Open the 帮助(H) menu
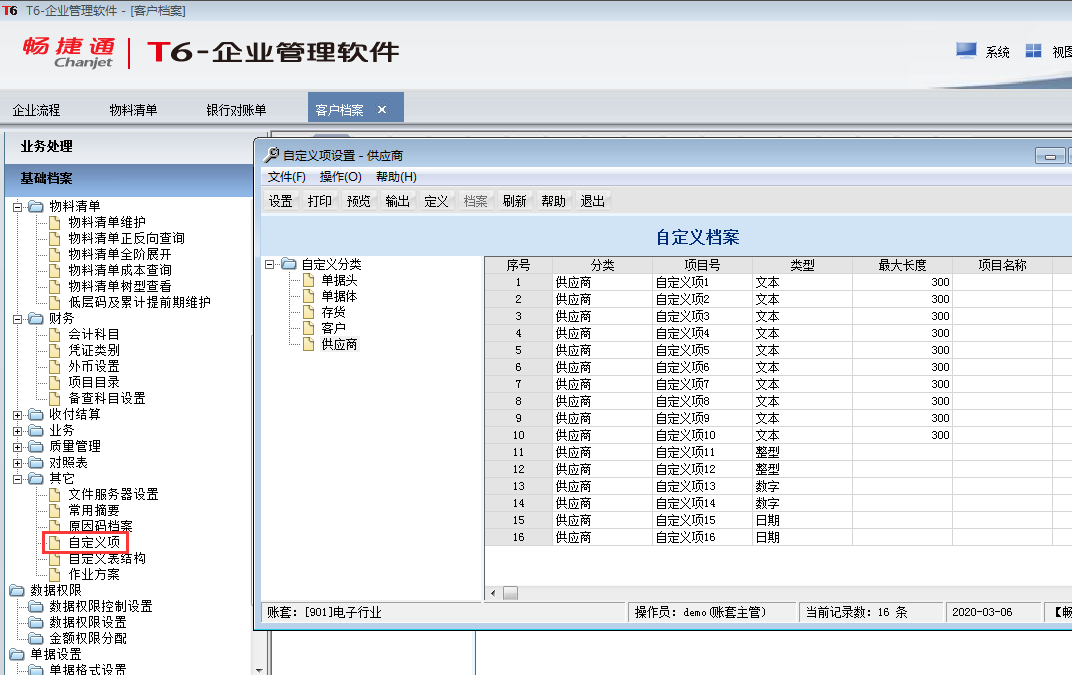Viewport: 1072px width, 675px height. pos(397,177)
